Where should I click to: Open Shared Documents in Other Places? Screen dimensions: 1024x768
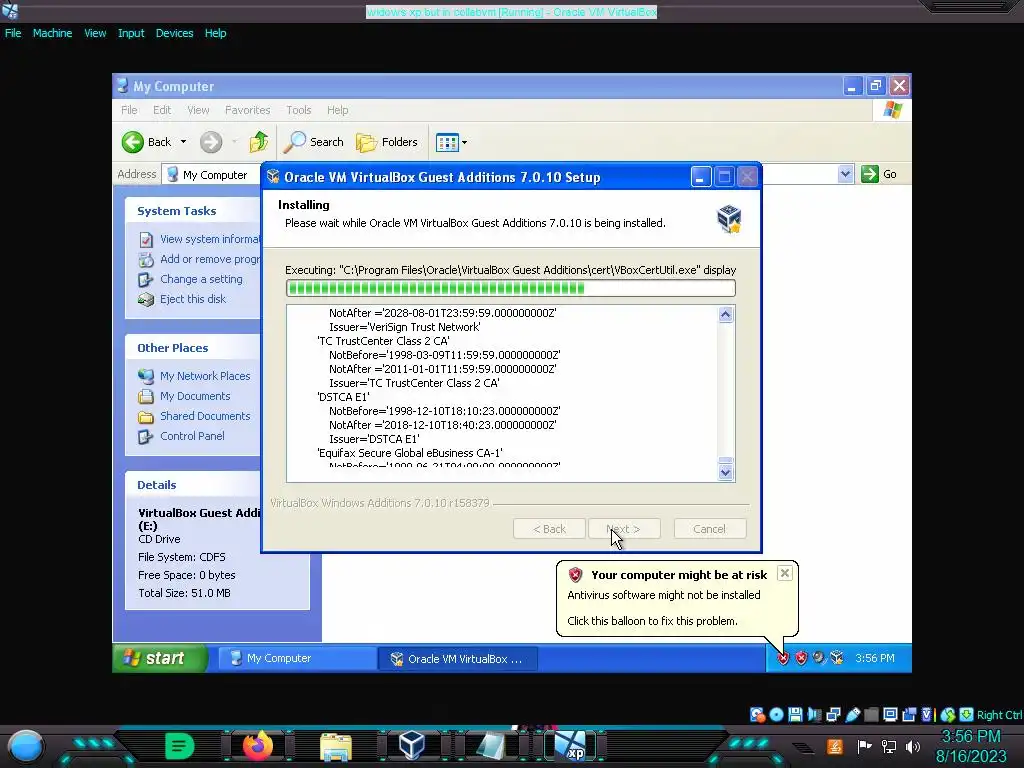(195, 416)
